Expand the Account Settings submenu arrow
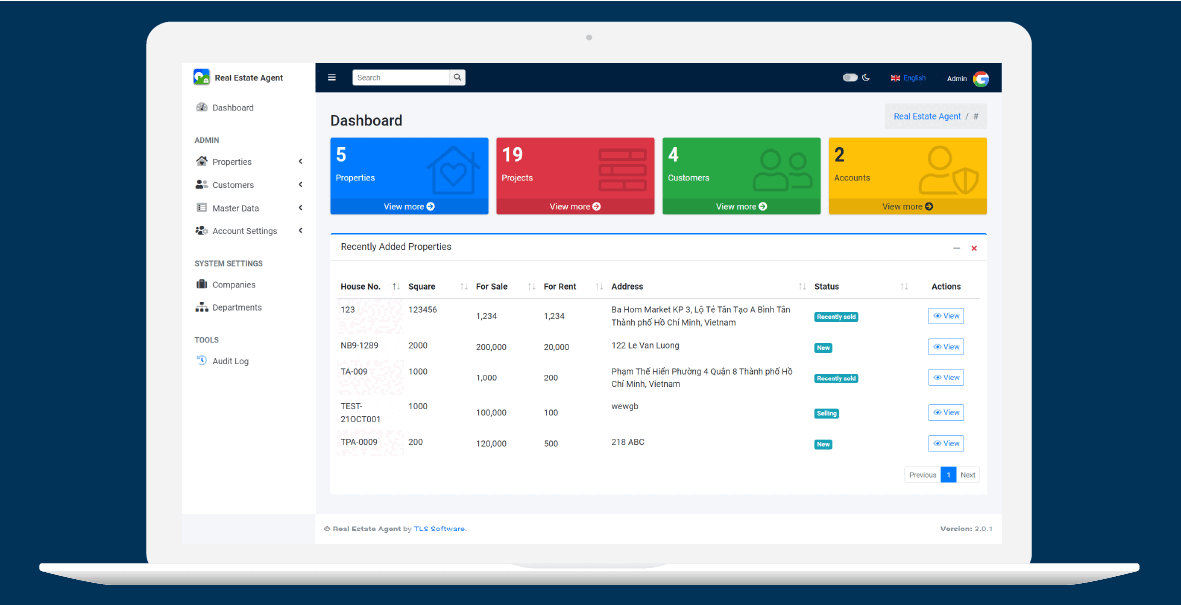Viewport: 1181px width, 605px height. pos(301,231)
